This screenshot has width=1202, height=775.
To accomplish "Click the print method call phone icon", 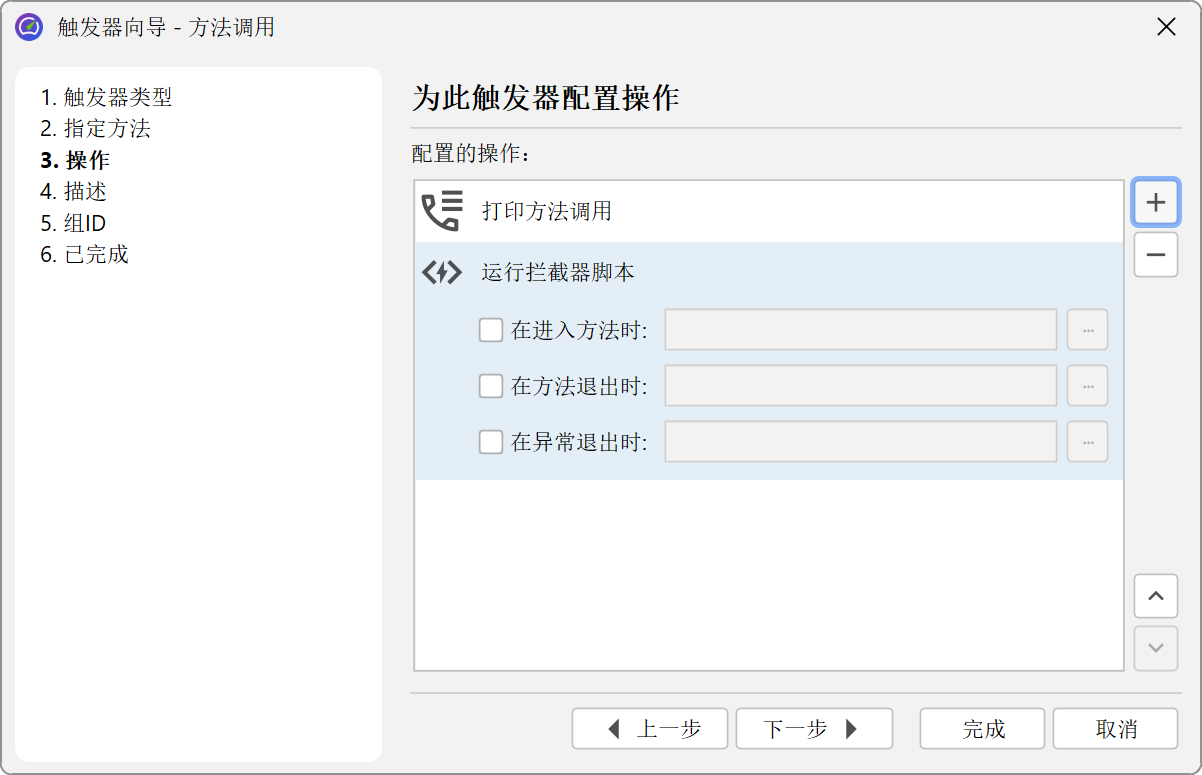I will 442,211.
